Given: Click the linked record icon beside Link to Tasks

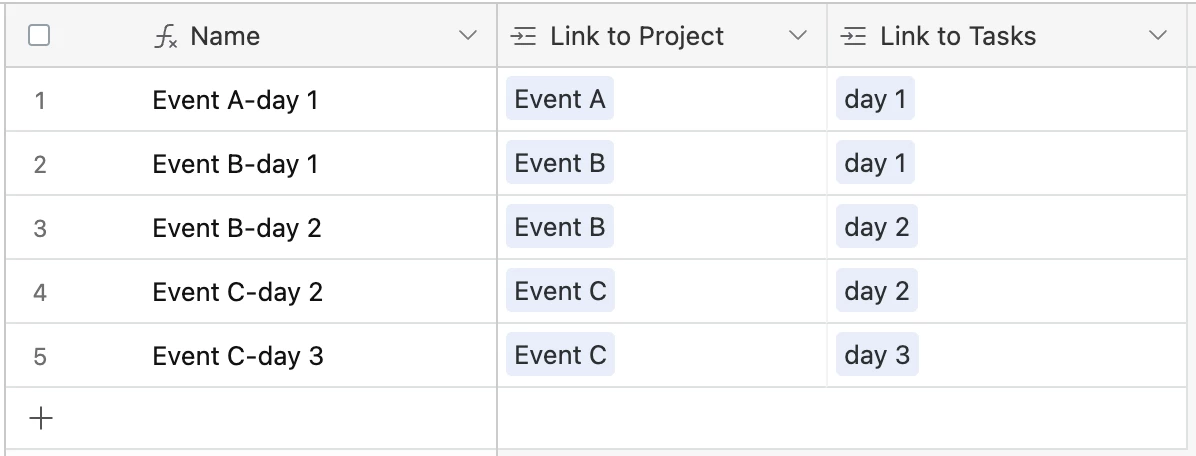Looking at the screenshot, I should pyautogui.click(x=853, y=36).
